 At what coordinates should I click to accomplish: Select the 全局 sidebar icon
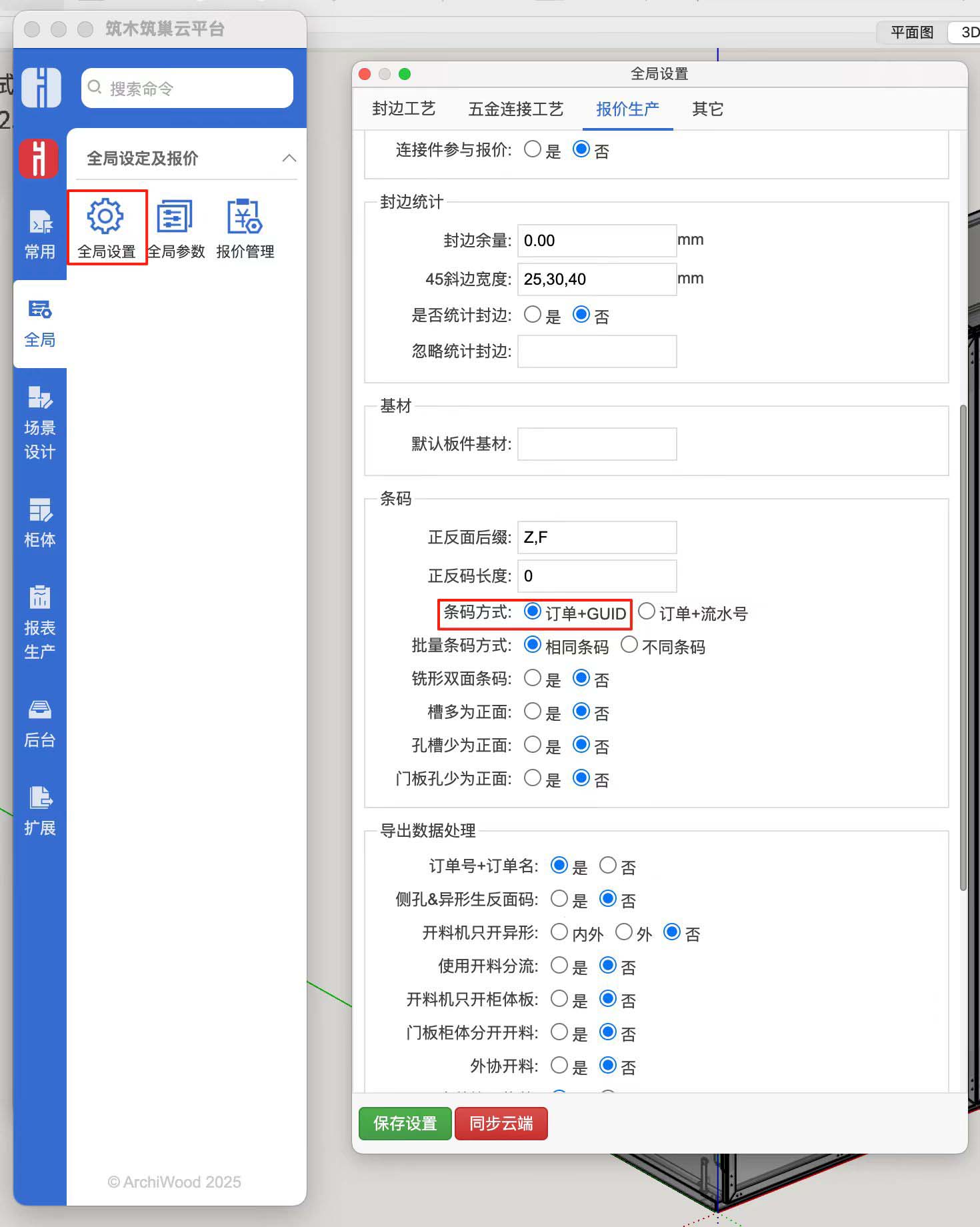coord(40,323)
